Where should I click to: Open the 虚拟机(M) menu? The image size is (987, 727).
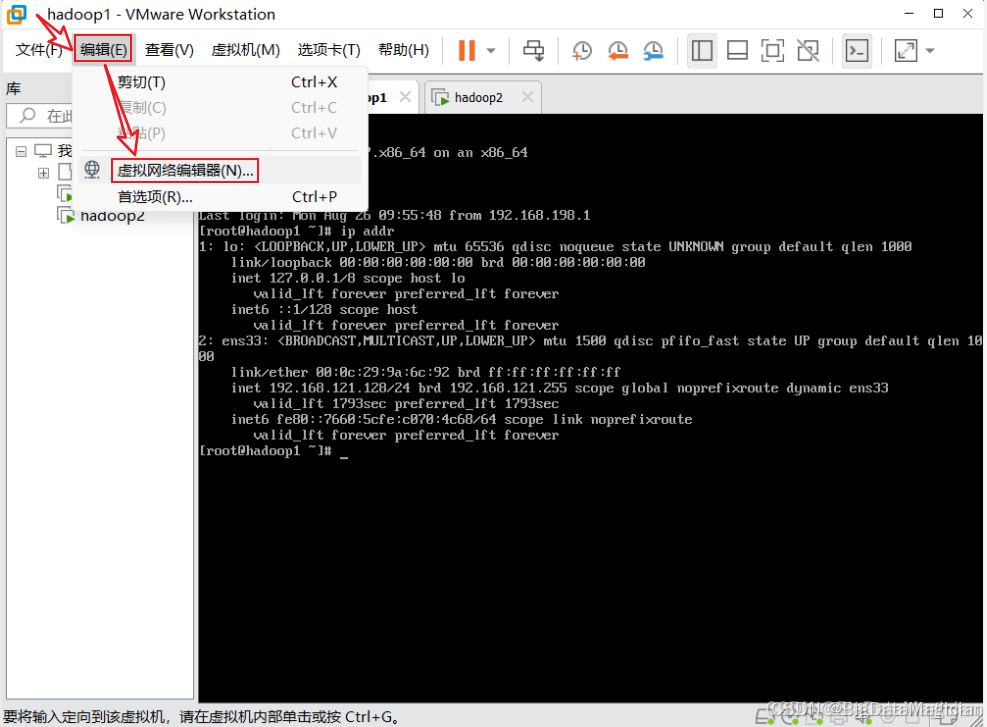[x=245, y=50]
